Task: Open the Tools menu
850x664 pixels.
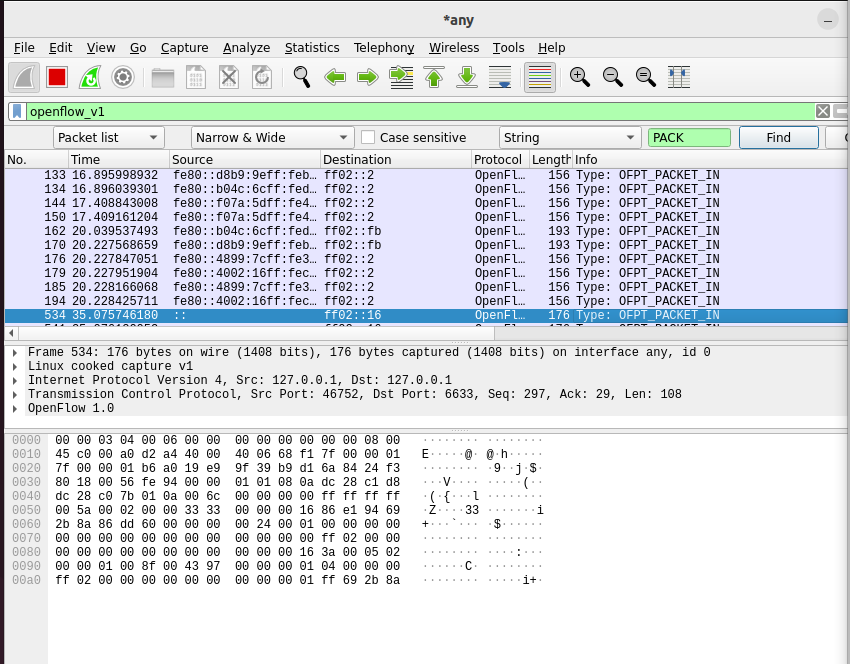Action: coord(508,48)
